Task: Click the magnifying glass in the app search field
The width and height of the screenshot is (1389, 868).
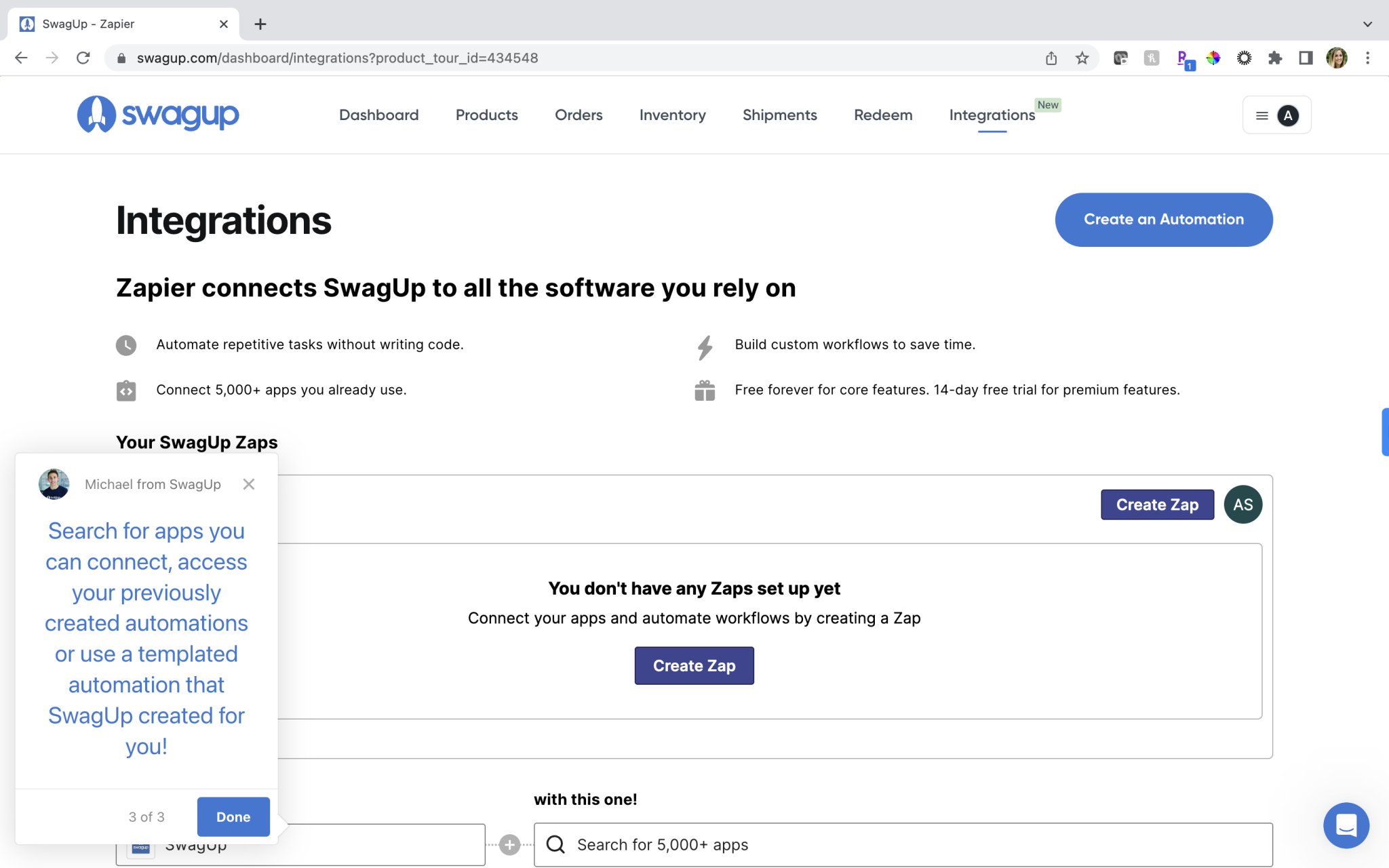Action: tap(555, 844)
